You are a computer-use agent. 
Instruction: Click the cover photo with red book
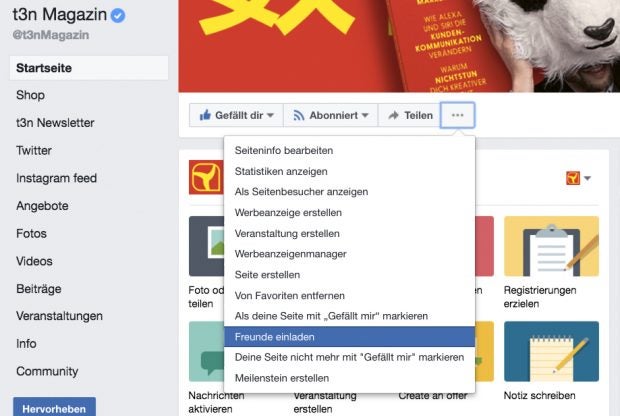(x=399, y=46)
